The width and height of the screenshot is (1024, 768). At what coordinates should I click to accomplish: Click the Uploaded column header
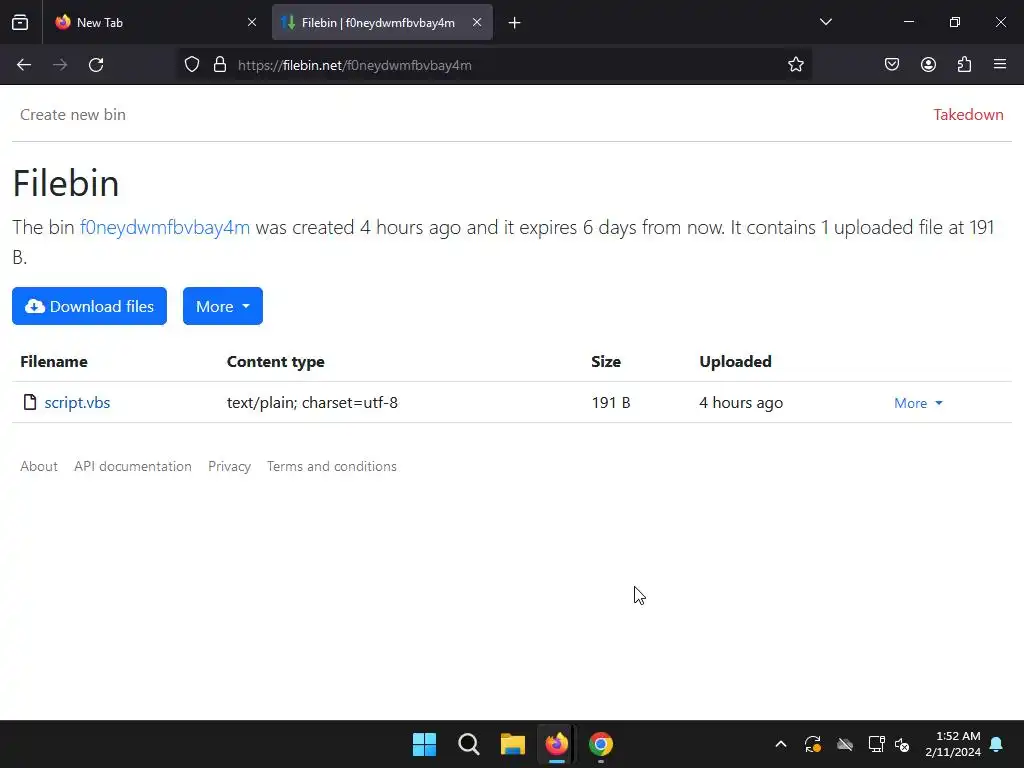[735, 362]
